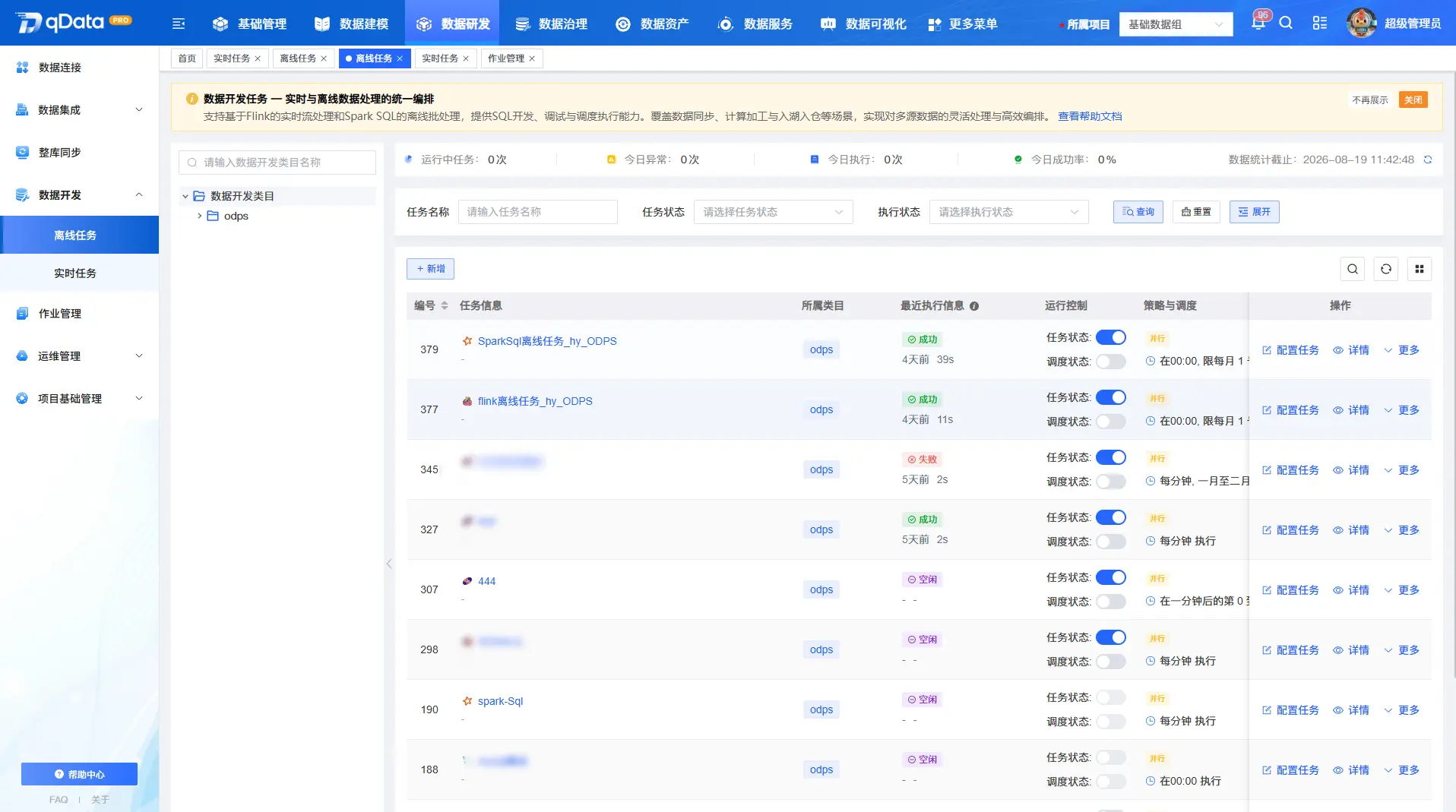Close the first 实时任务 tab

tap(258, 58)
